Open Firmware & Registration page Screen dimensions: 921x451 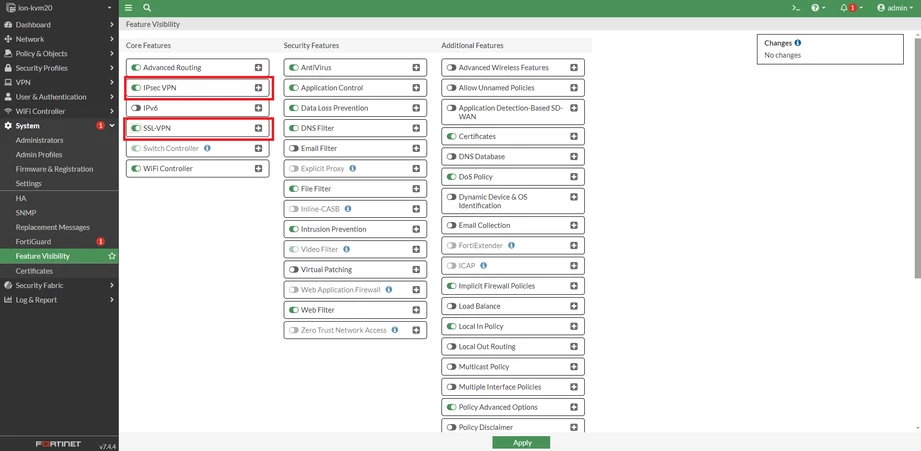[x=54, y=169]
